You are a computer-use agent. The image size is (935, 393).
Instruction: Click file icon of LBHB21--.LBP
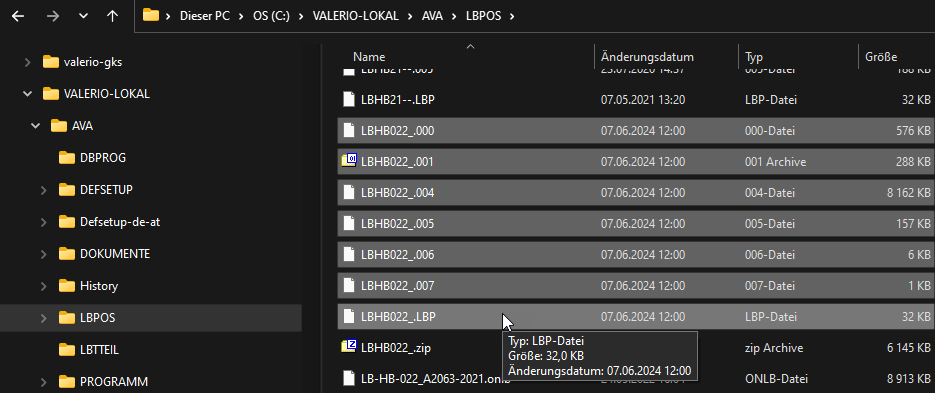[x=349, y=100]
